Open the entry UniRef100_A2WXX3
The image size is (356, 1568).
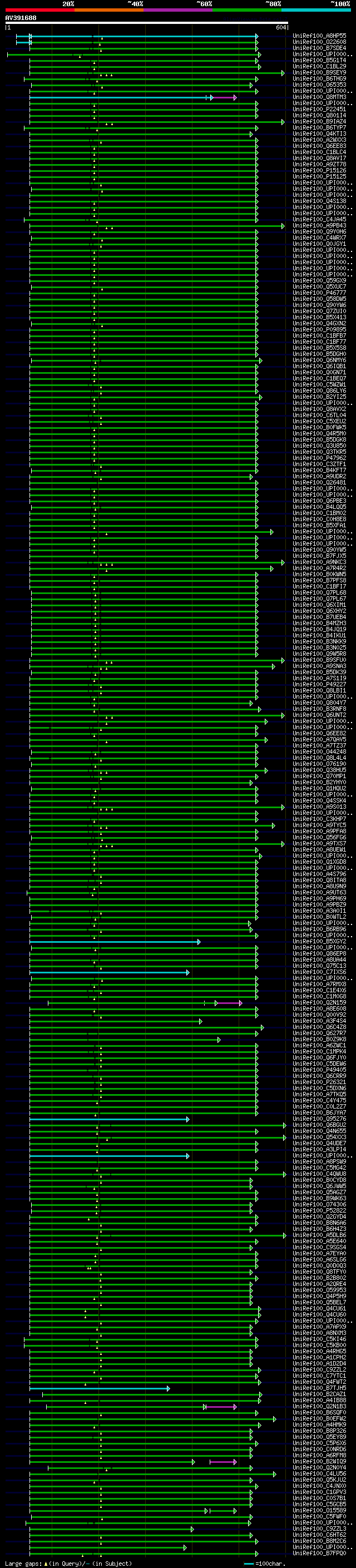pos(319,140)
